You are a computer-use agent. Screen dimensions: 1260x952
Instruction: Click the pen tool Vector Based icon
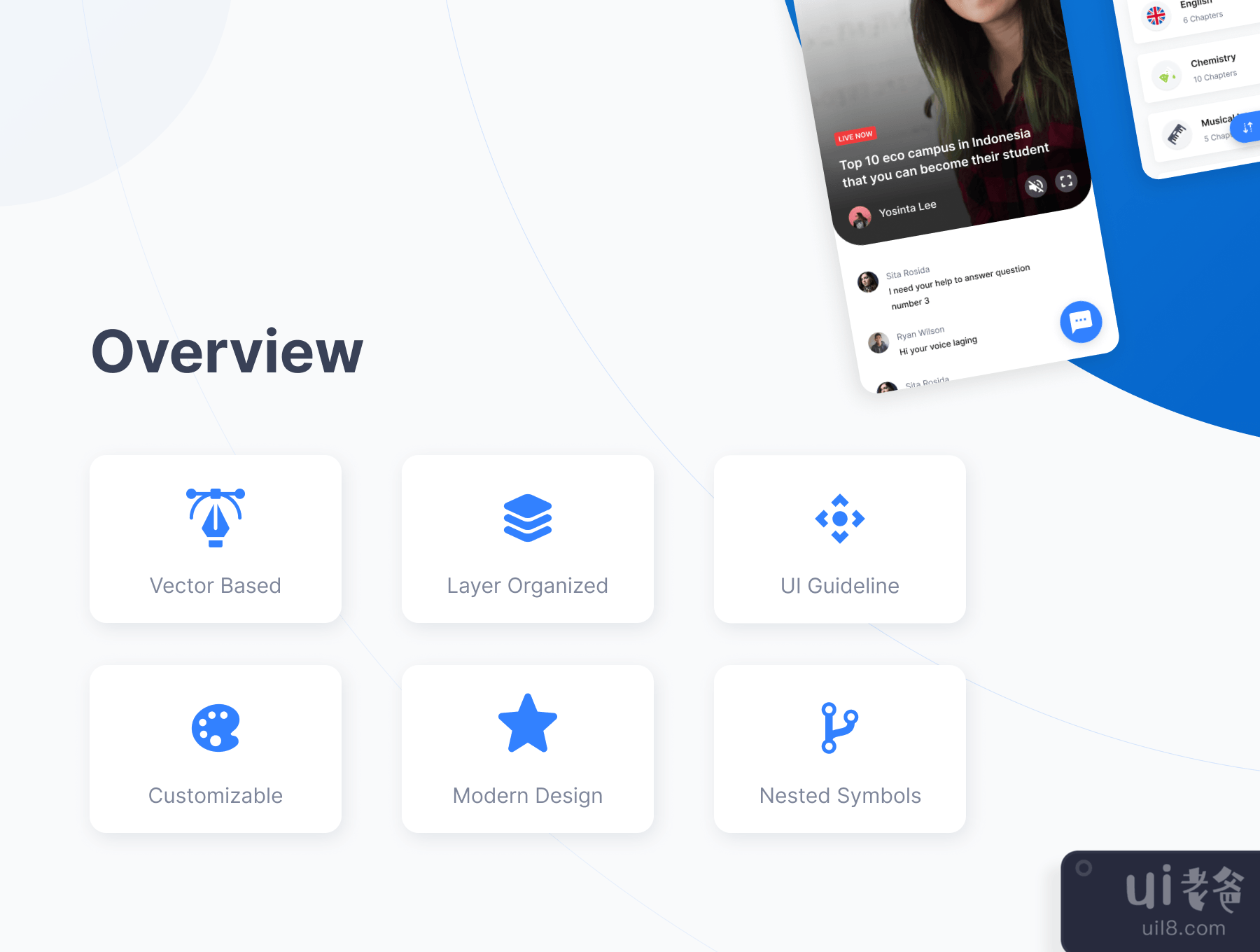point(216,518)
